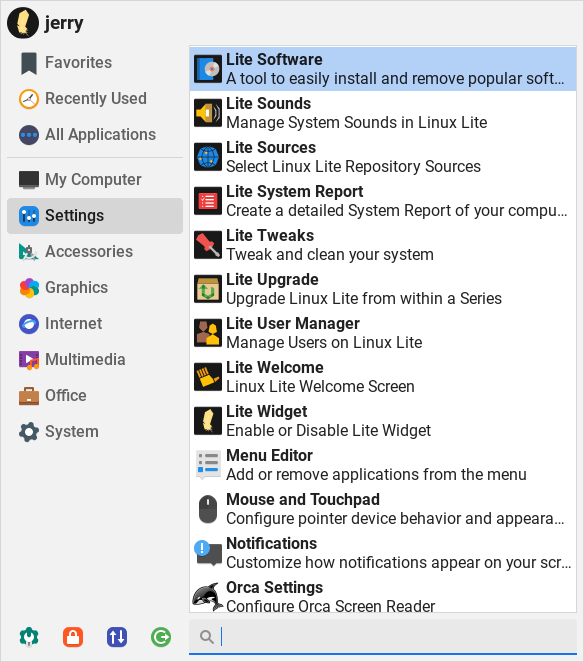Click the blue switch user icon
The height and width of the screenshot is (662, 584).
point(117,637)
